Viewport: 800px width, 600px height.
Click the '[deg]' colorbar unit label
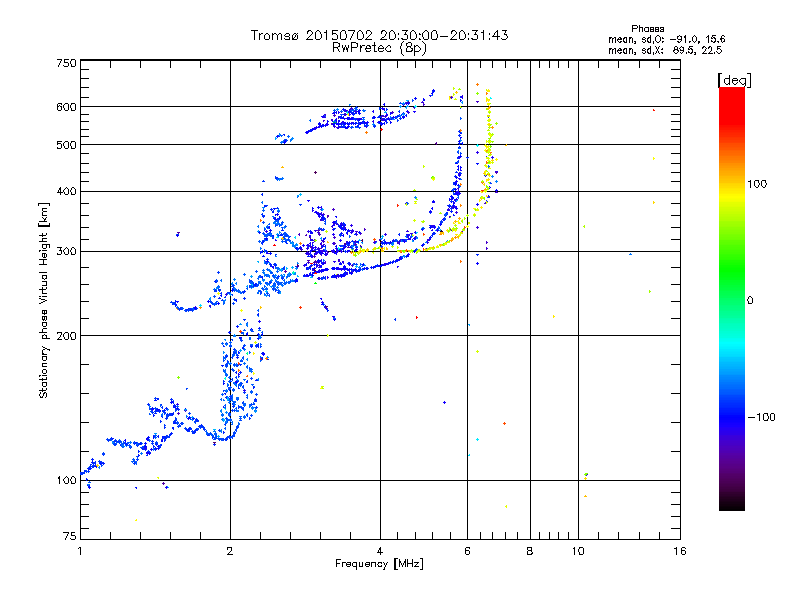coord(734,80)
